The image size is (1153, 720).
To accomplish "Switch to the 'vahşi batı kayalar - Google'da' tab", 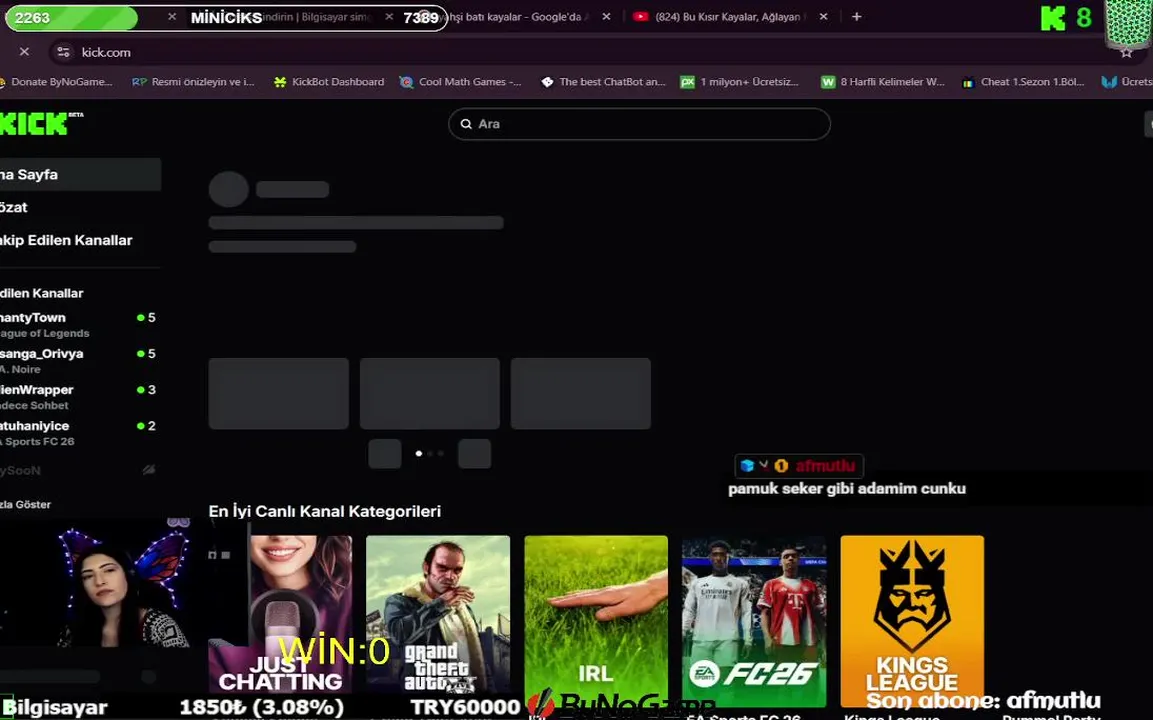I will click(x=515, y=16).
